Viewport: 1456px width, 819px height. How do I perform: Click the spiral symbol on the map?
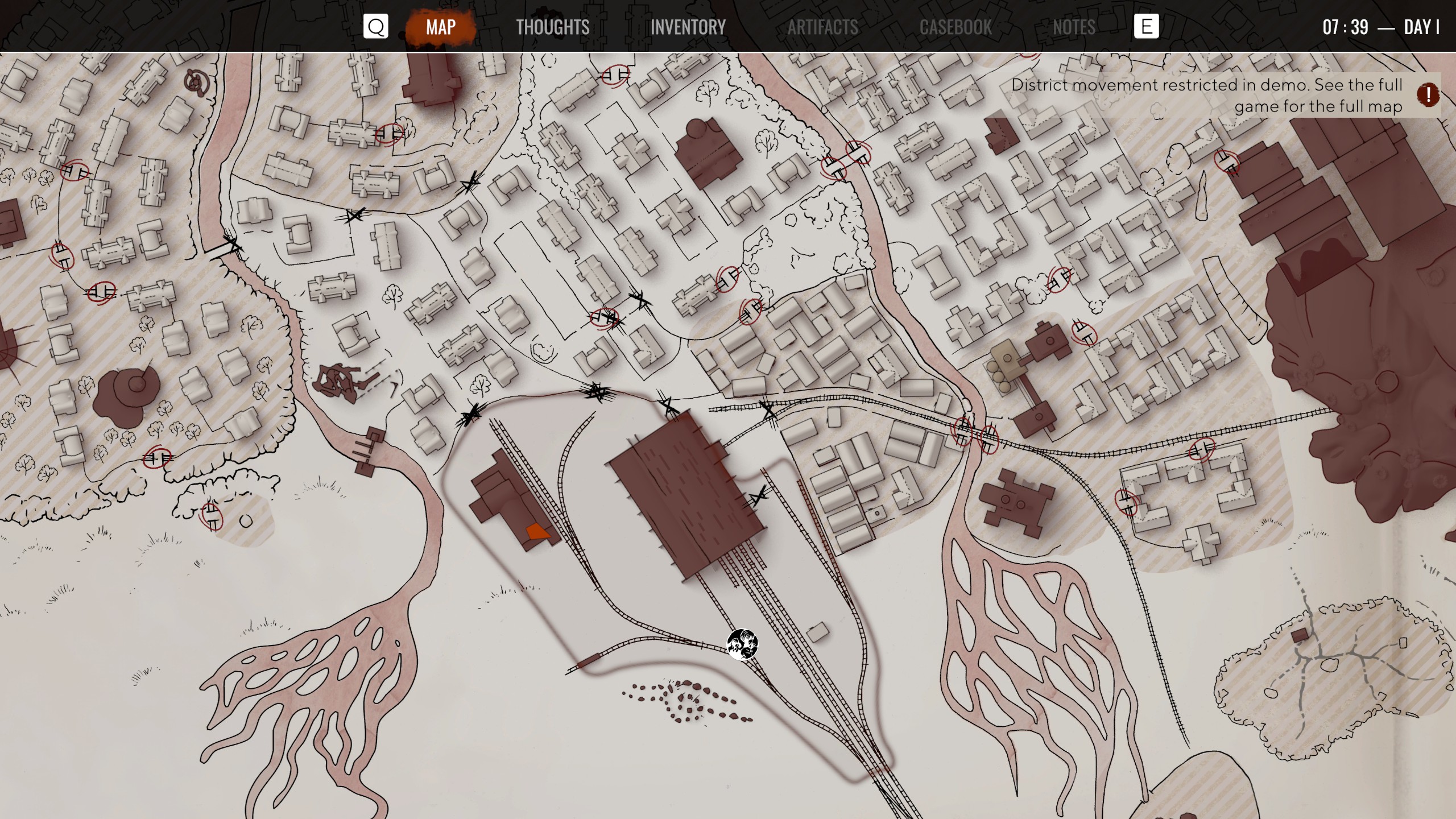click(197, 83)
